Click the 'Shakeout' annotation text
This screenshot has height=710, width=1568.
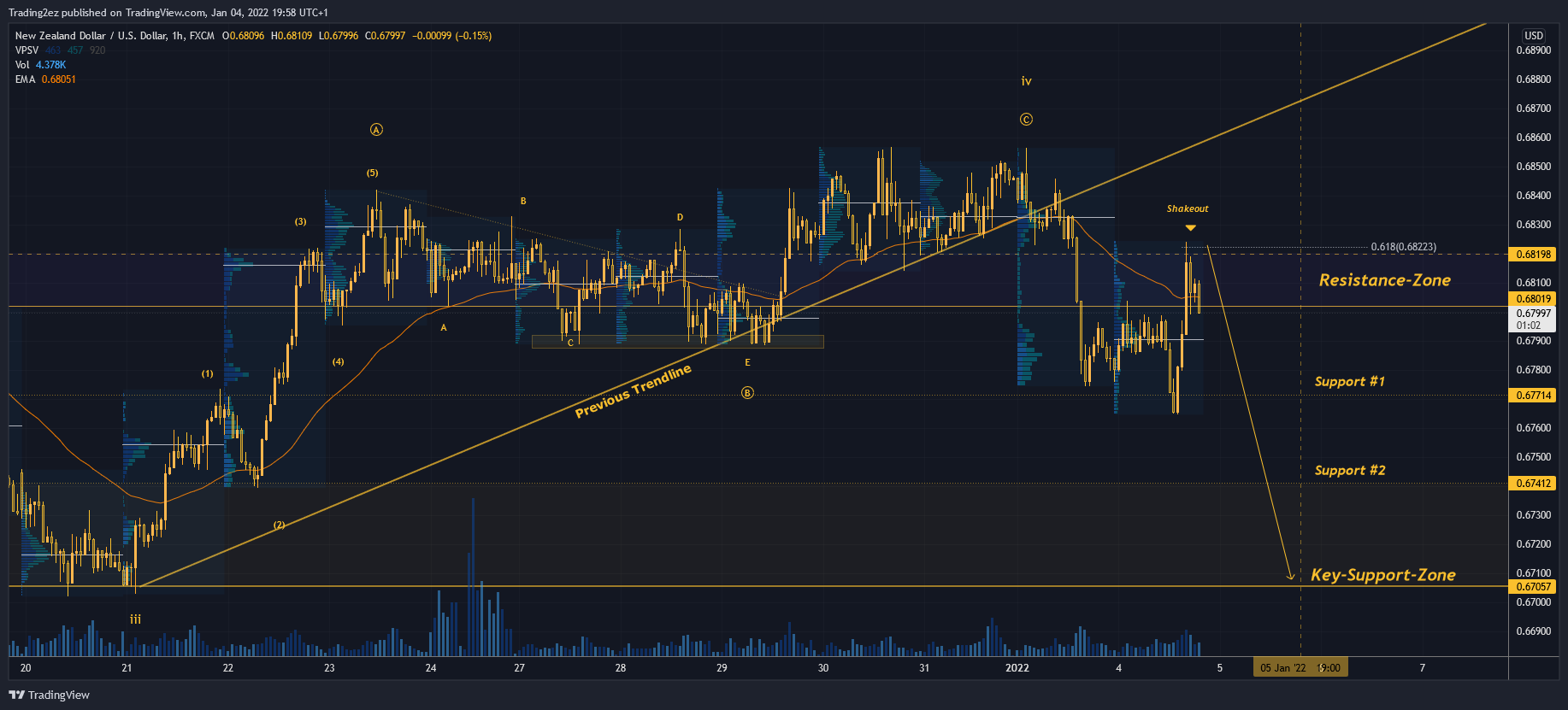click(1188, 208)
